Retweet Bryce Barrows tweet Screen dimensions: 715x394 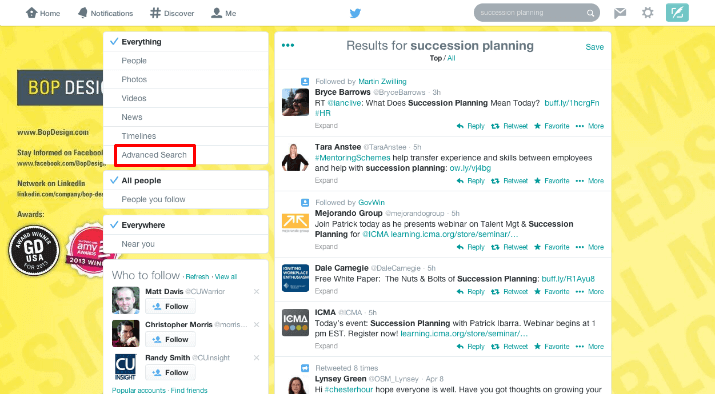(509, 126)
